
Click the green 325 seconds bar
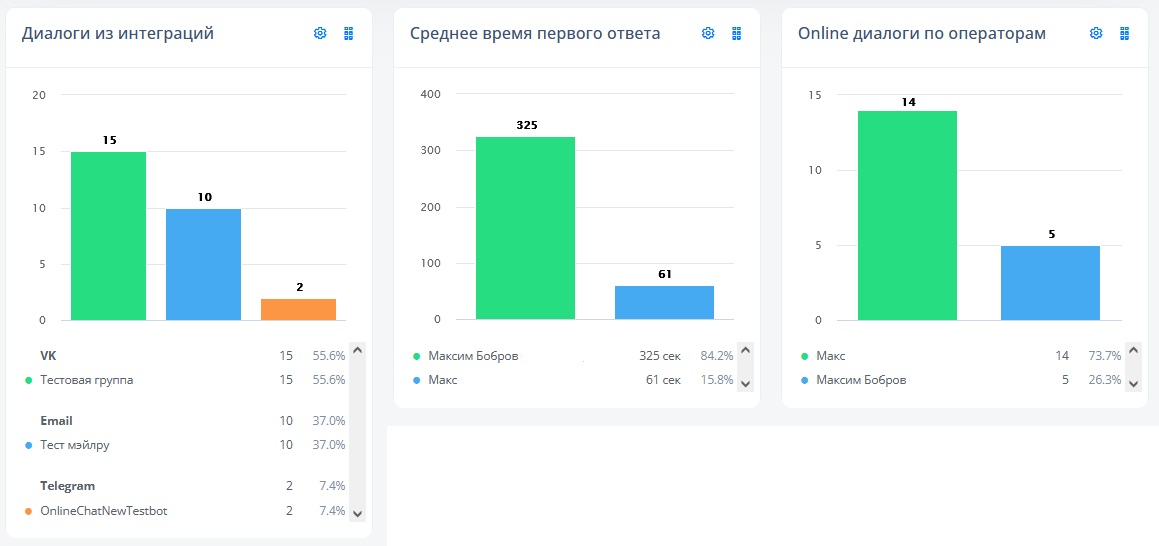pos(526,228)
